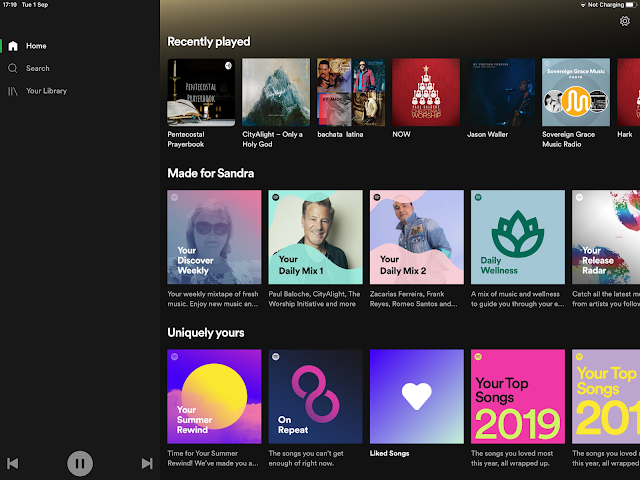This screenshot has width=640, height=480.
Task: Open Jason Waller artist cover
Action: 501,92
